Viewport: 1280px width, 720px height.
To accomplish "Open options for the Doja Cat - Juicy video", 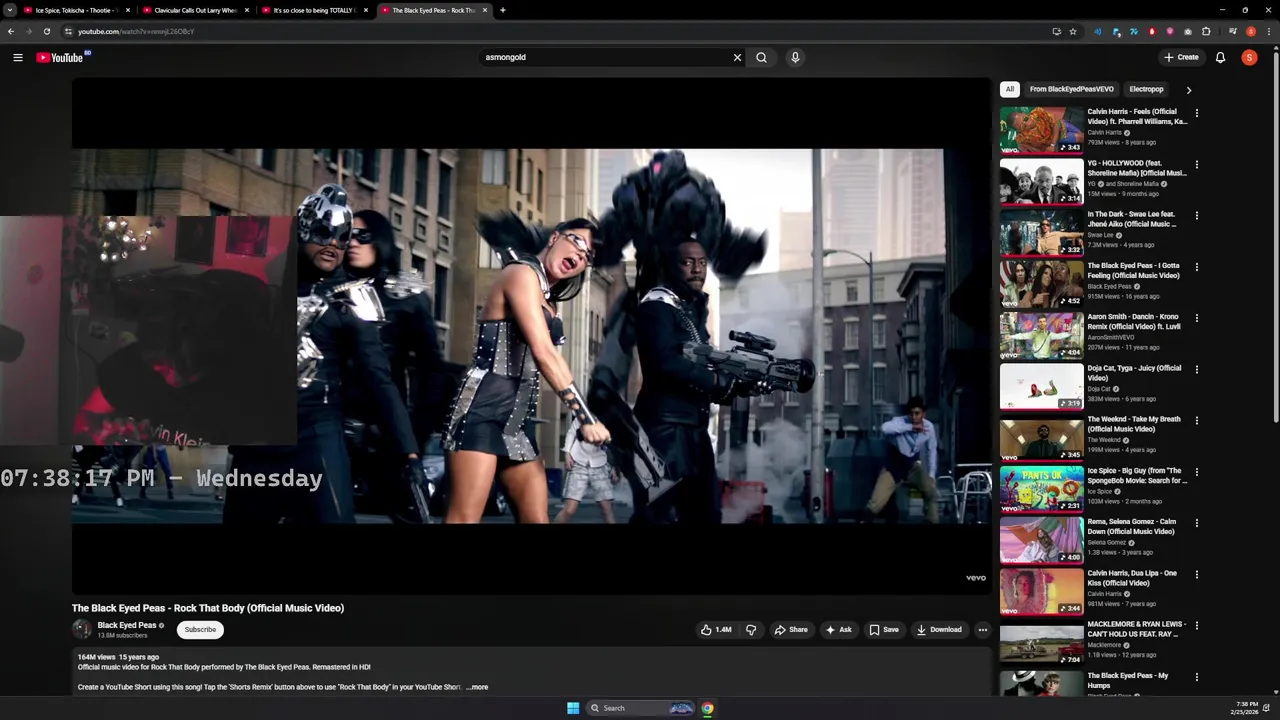I will [1197, 369].
